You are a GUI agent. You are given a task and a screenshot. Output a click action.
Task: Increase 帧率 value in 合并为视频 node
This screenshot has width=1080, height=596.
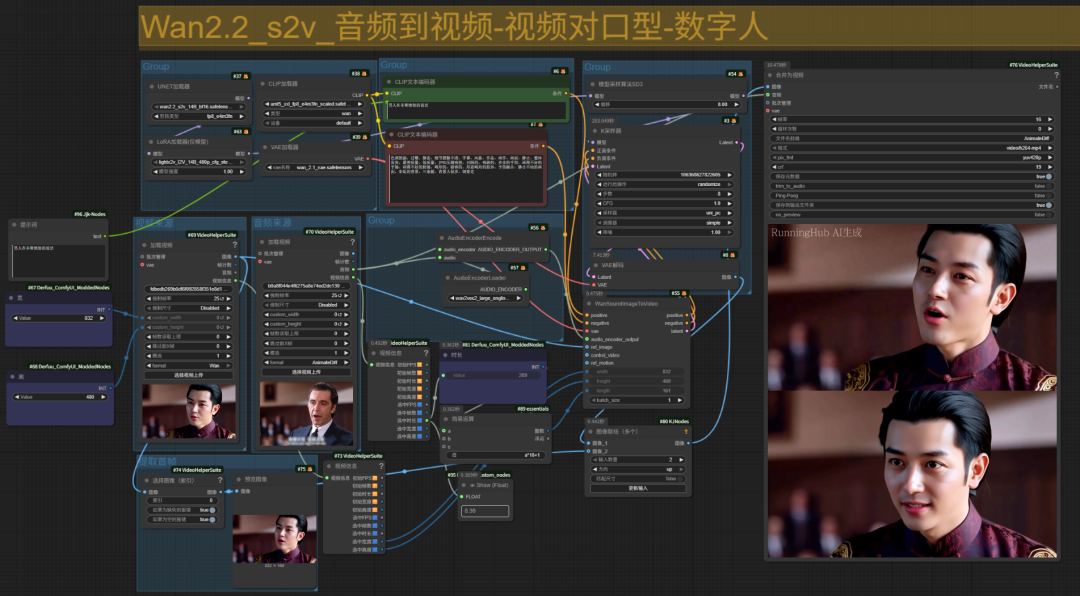coord(1050,119)
